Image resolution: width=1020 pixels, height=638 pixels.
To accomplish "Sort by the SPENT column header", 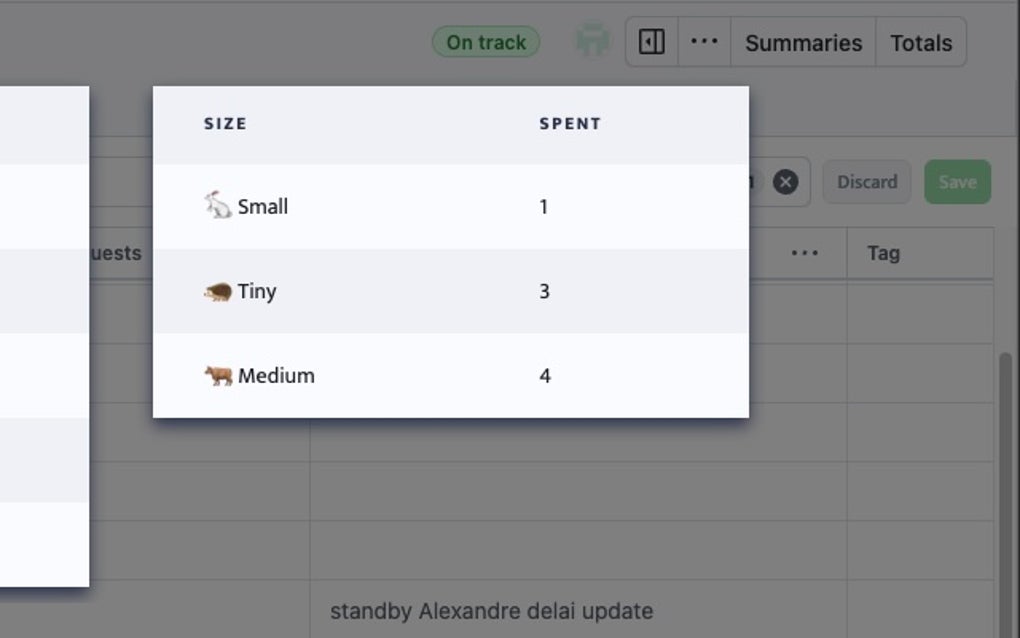I will click(x=569, y=123).
